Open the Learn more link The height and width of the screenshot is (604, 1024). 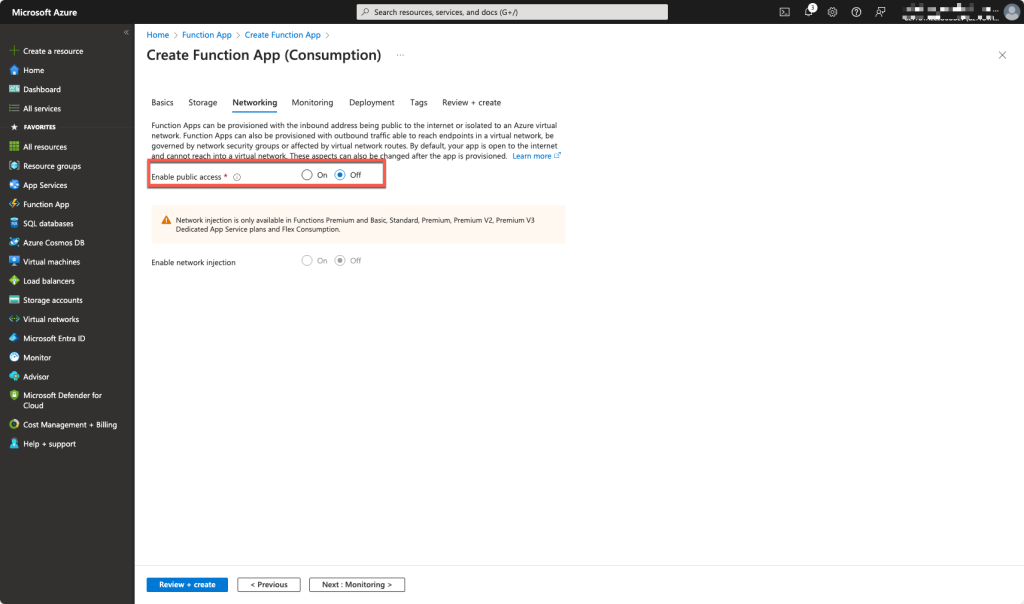point(536,156)
